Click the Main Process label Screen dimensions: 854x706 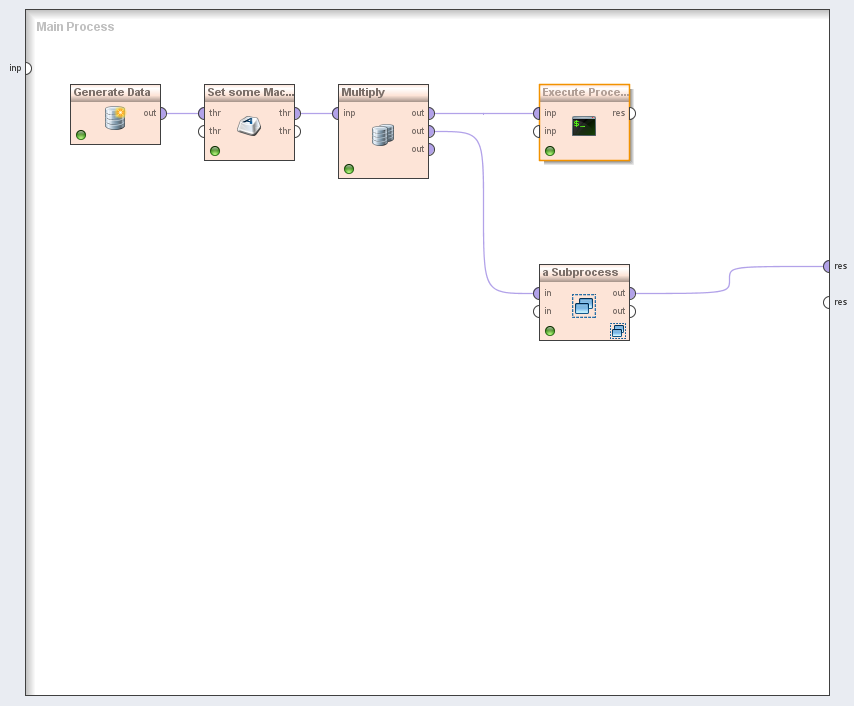pos(75,27)
